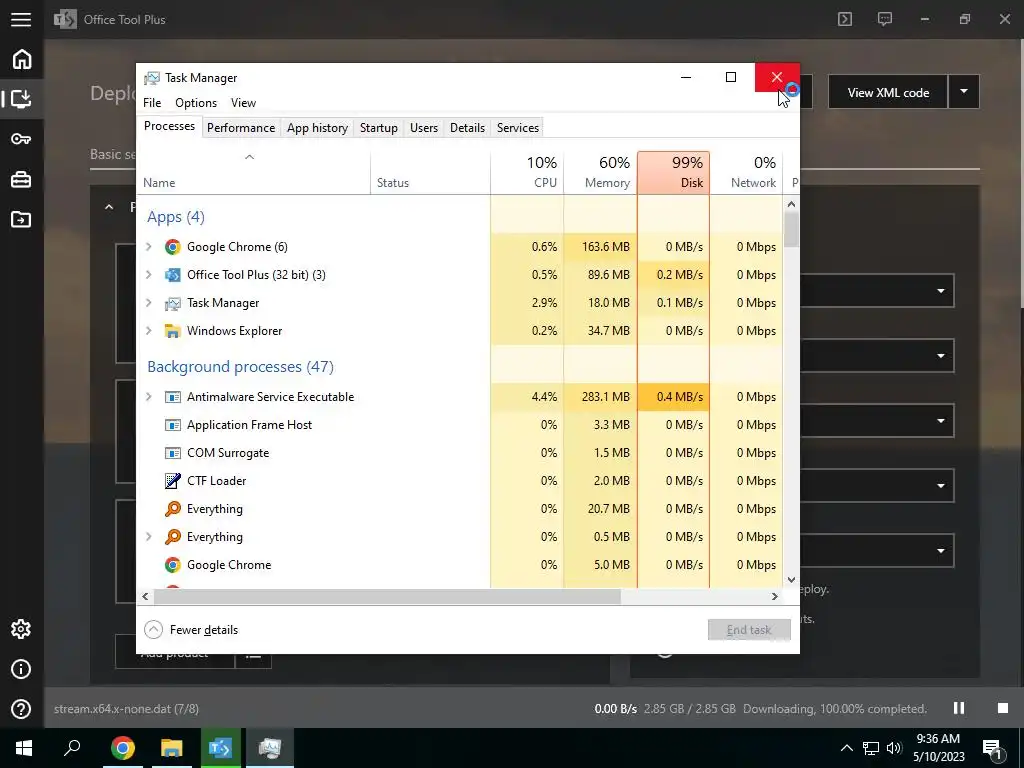Open the Options menu in Task Manager
This screenshot has width=1024, height=768.
(x=196, y=103)
